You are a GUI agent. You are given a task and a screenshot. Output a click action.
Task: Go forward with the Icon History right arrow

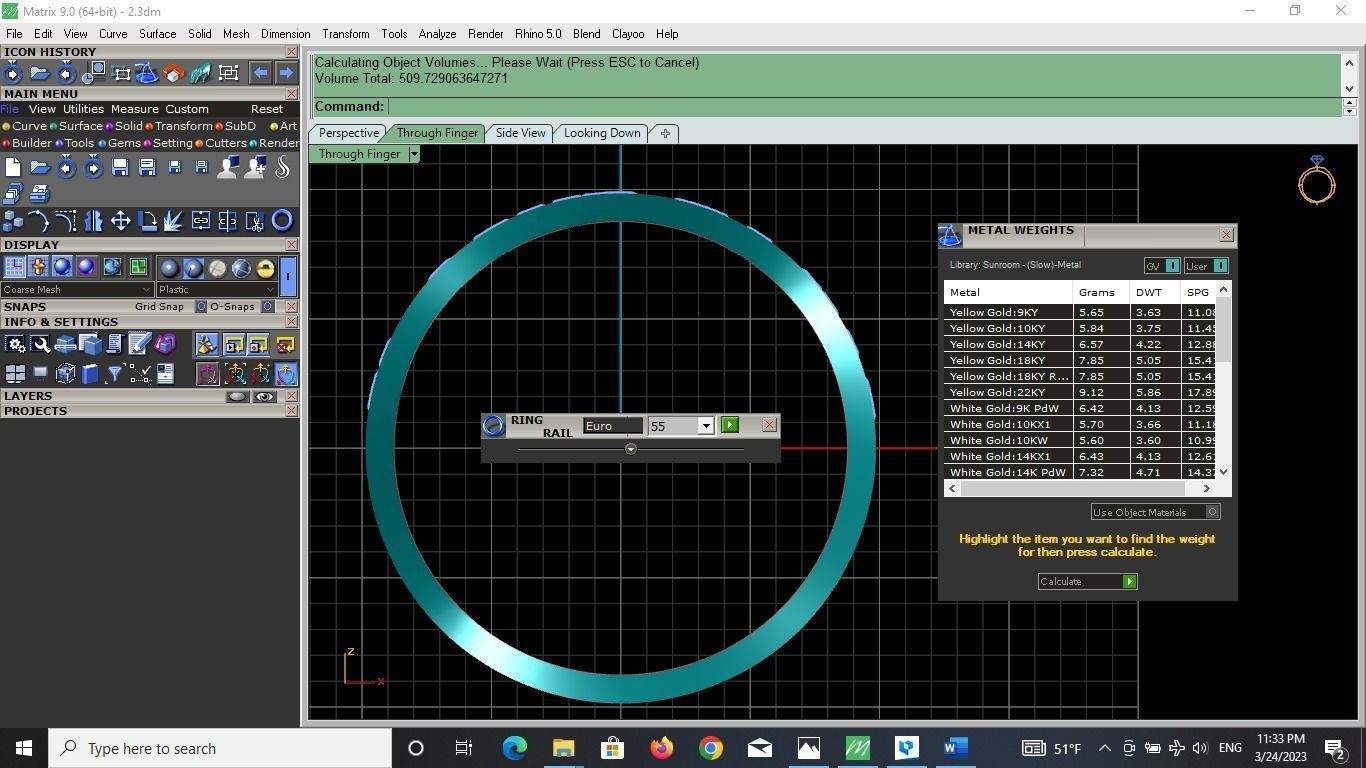(286, 73)
